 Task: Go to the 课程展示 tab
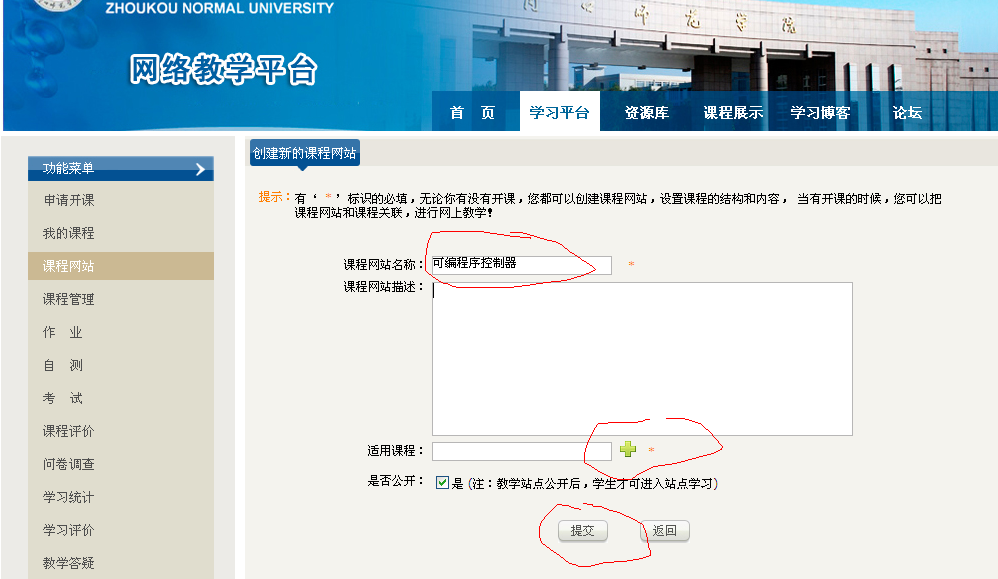point(733,113)
